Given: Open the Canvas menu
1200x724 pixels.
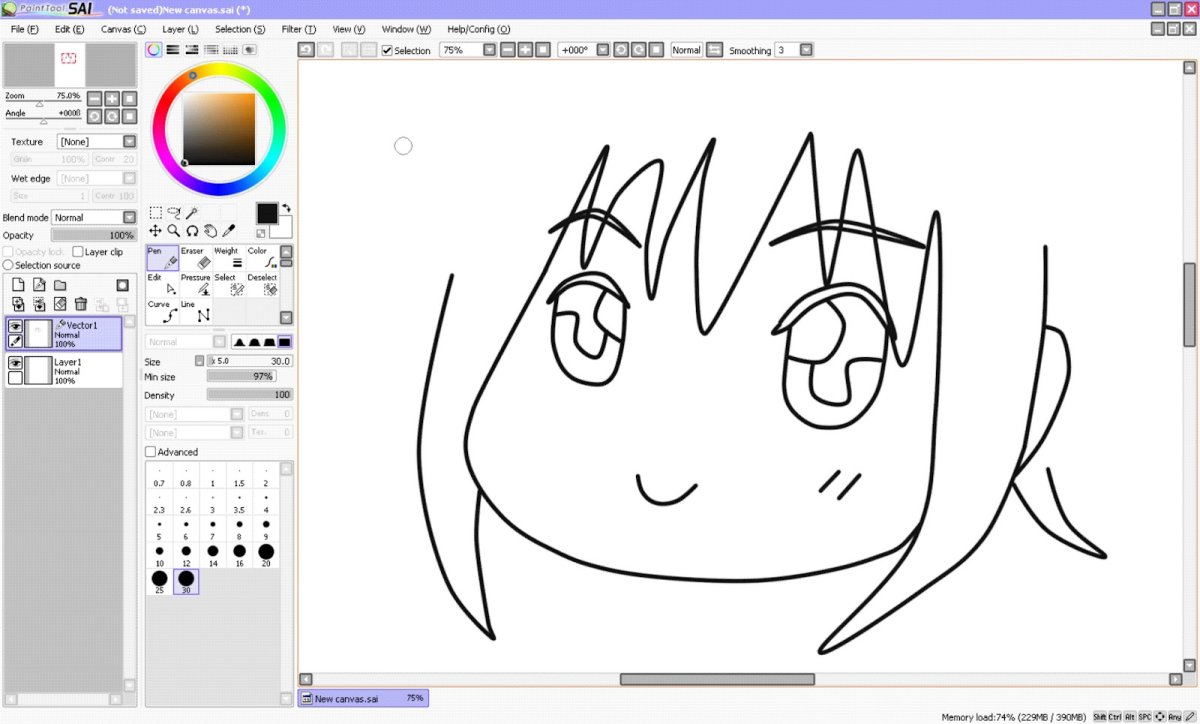Looking at the screenshot, I should 123,29.
